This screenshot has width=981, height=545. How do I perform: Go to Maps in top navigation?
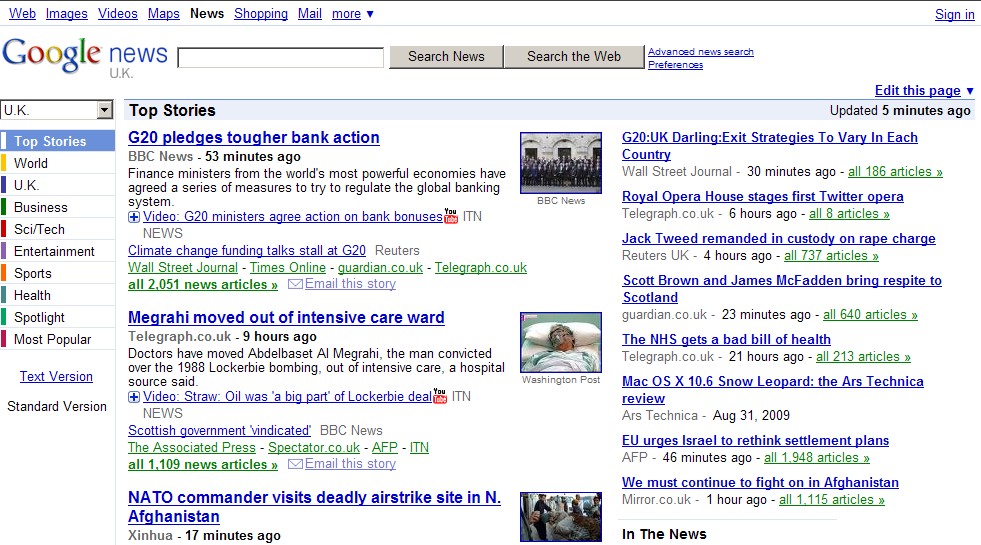coord(164,13)
